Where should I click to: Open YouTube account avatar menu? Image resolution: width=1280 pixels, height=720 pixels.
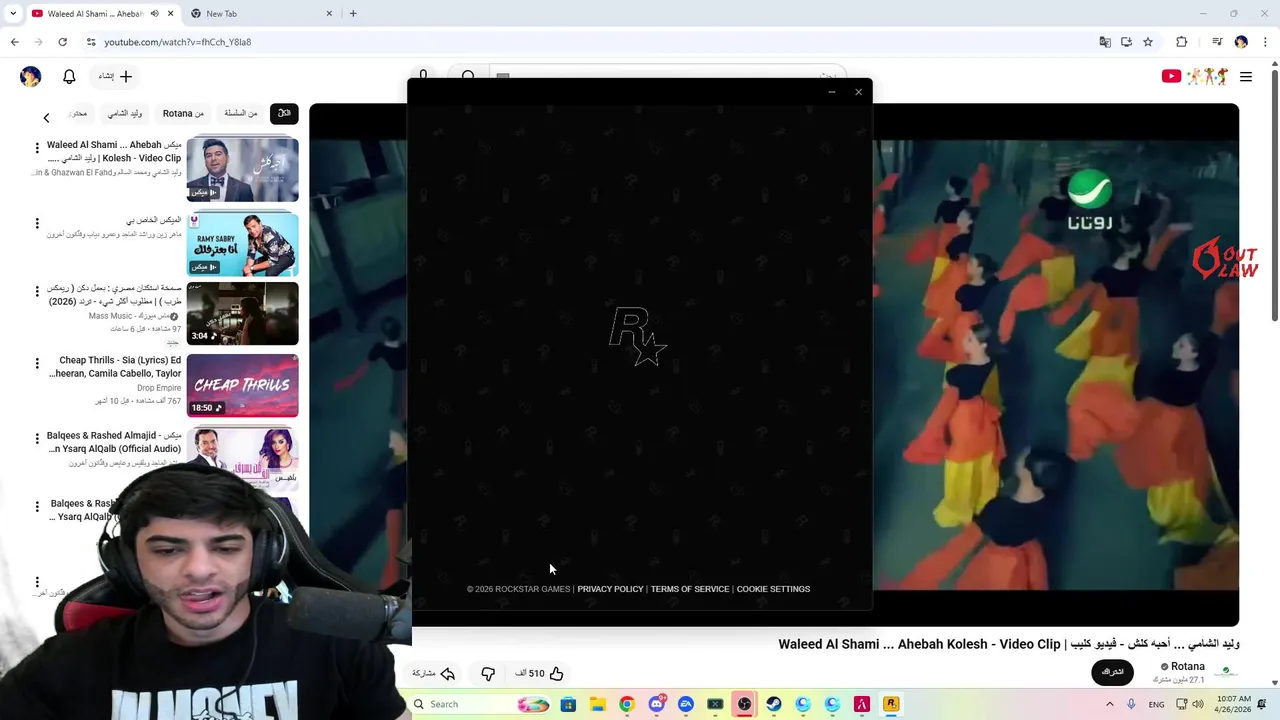30,77
